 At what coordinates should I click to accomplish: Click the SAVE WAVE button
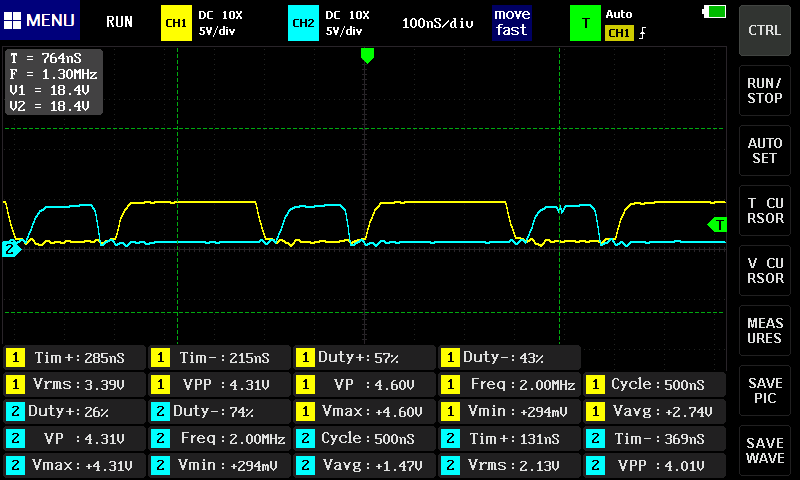pos(764,450)
